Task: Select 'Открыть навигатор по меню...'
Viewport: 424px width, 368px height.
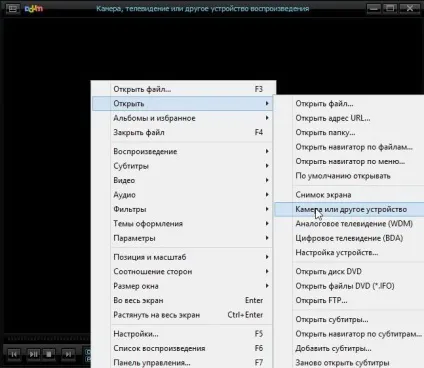Action: [349, 161]
